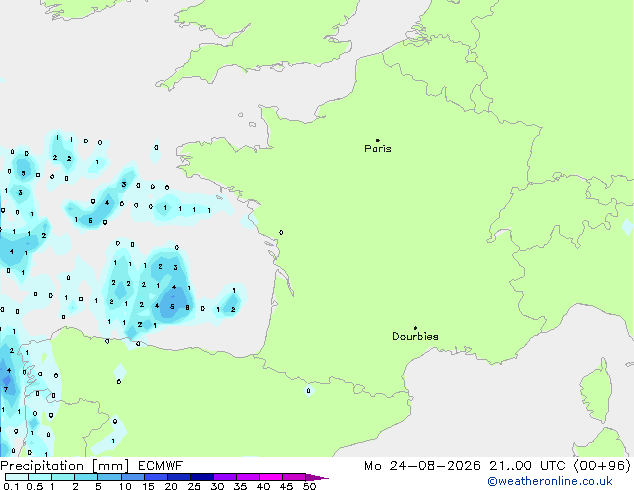Click the legend scale label '10'

pos(125,486)
